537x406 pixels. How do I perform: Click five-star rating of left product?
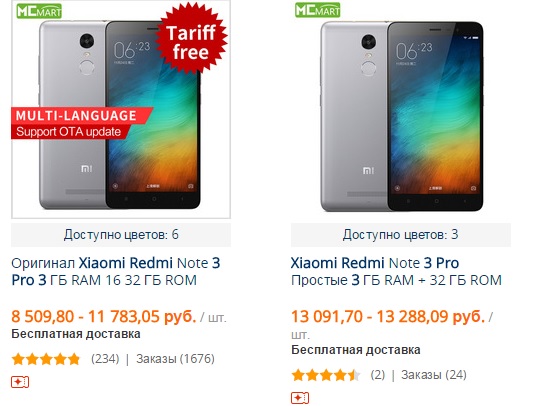click(x=46, y=359)
